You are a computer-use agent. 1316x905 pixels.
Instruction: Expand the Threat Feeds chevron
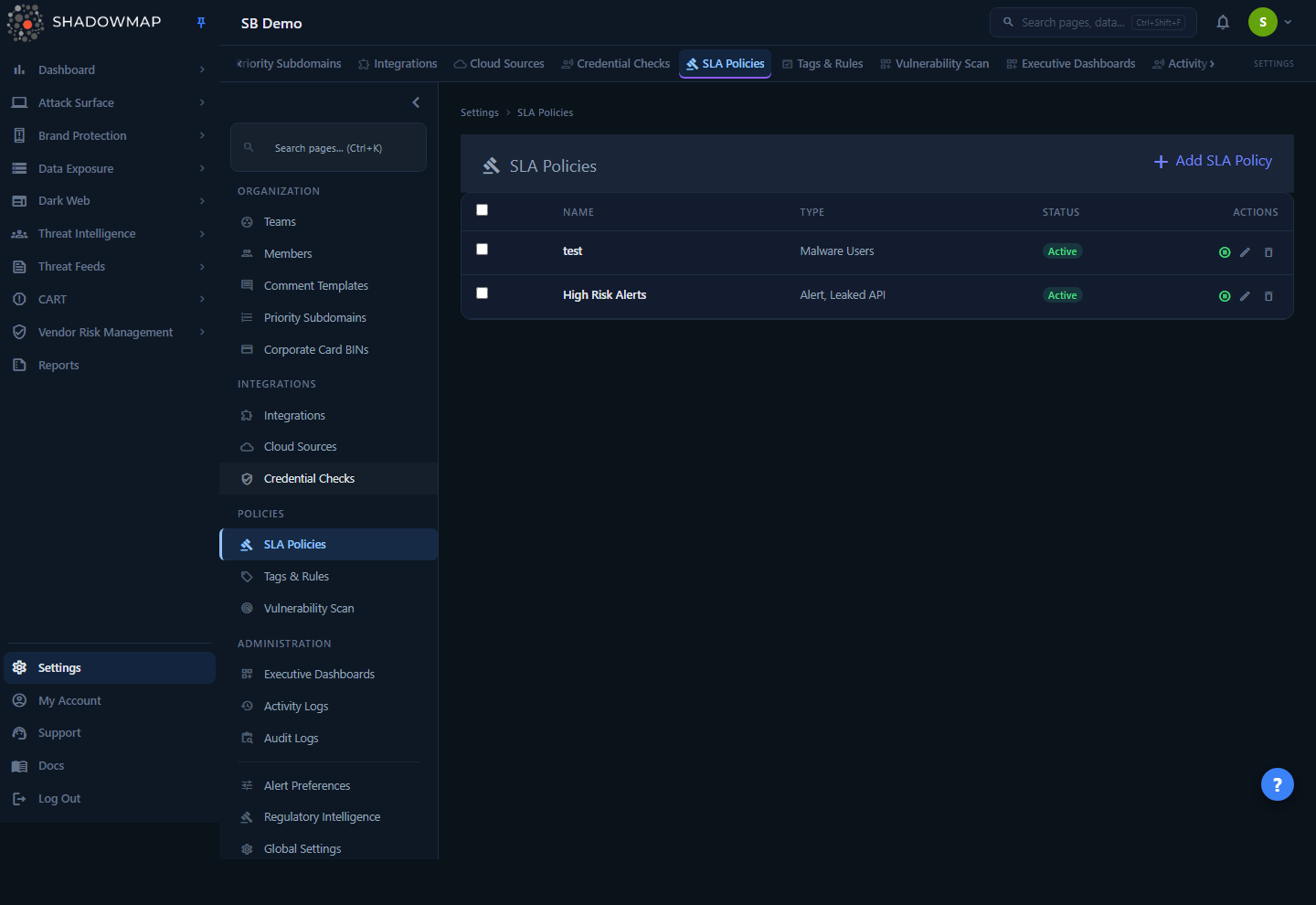[202, 267]
